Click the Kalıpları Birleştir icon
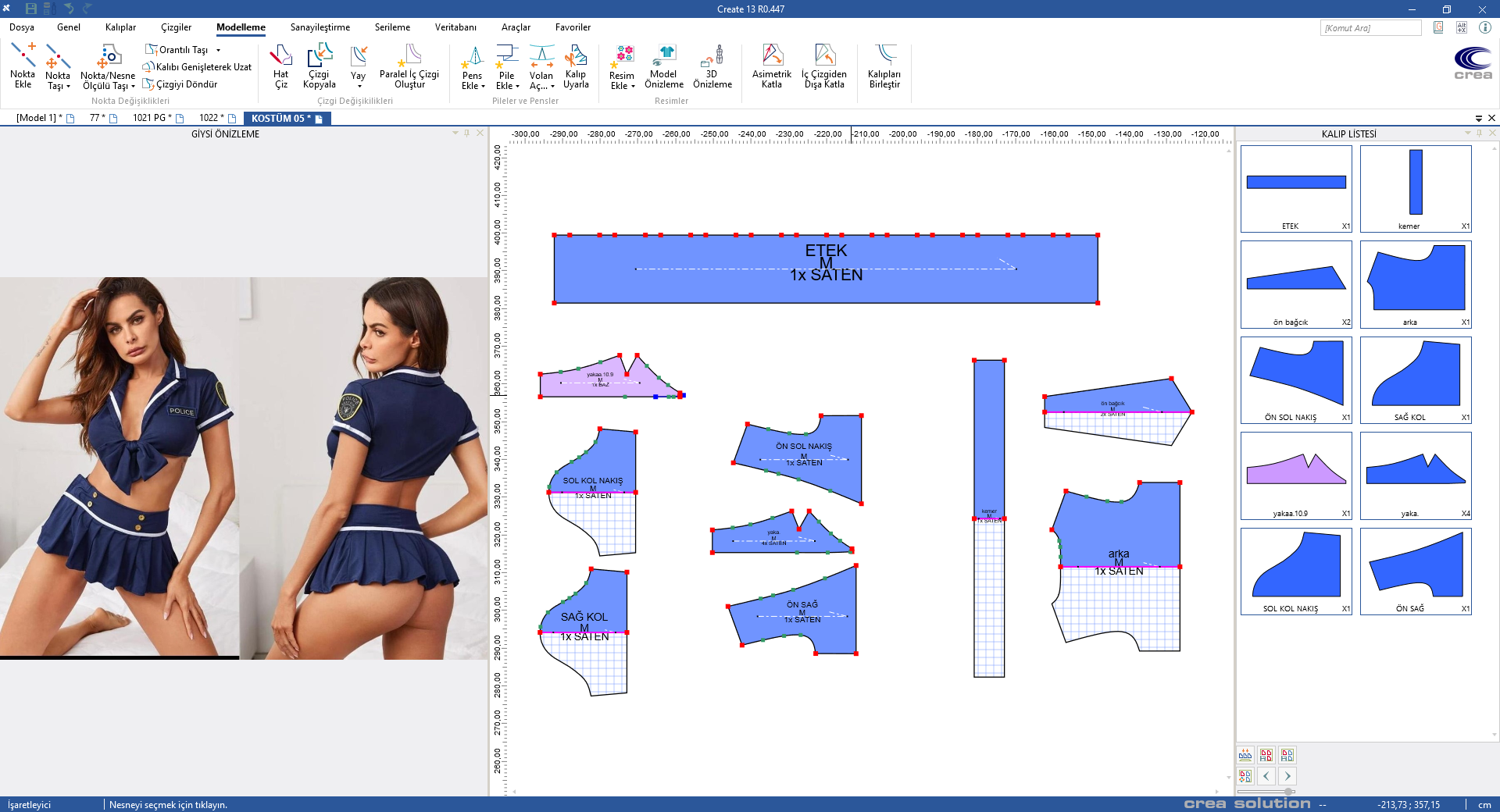The height and width of the screenshot is (812, 1500). pos(884,66)
